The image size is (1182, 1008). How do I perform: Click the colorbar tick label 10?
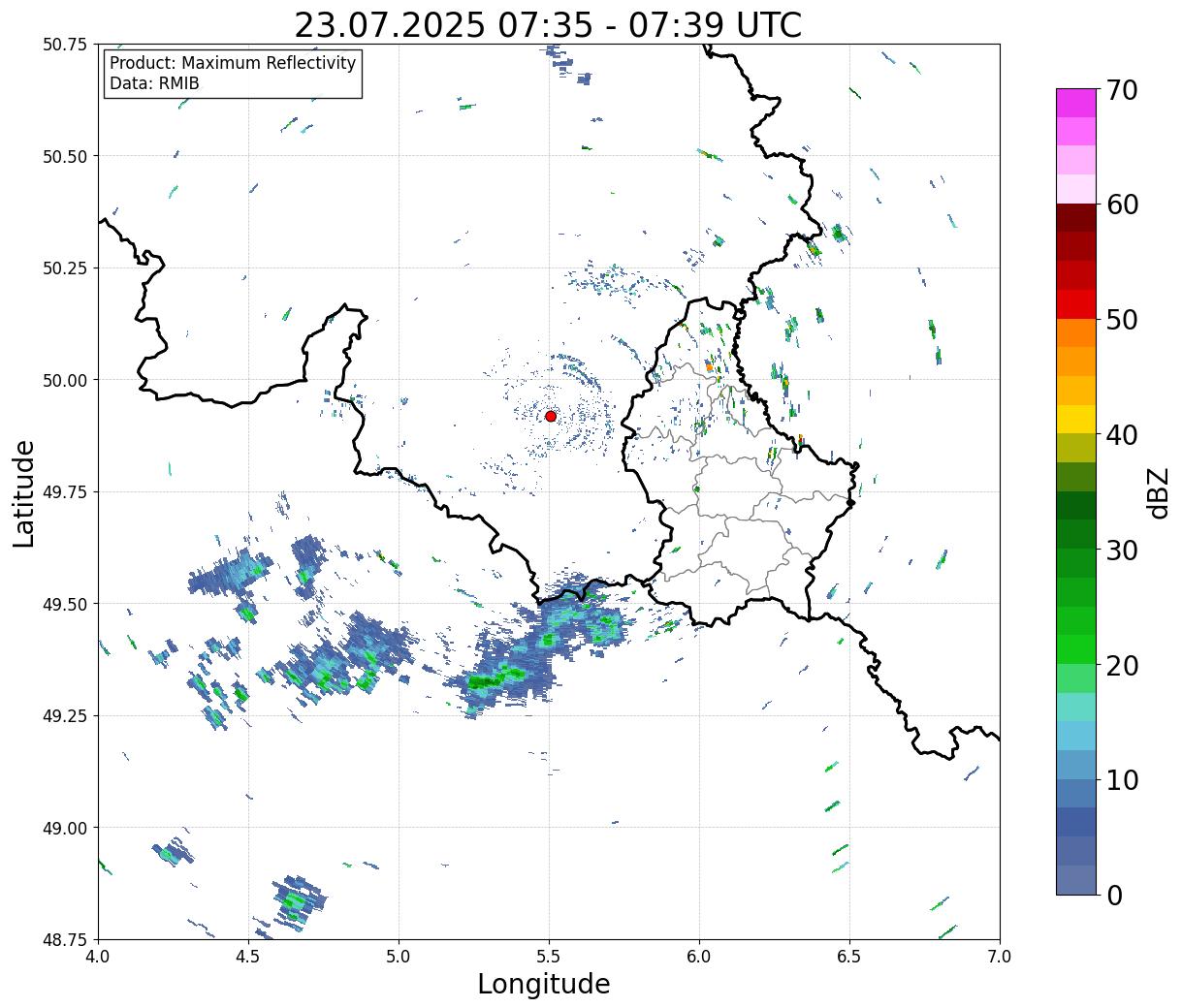1121,780
